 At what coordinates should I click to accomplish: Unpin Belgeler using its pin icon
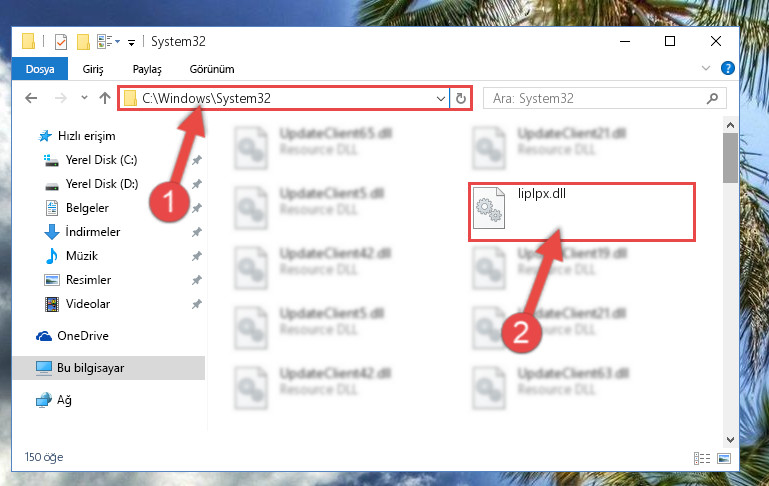(x=197, y=208)
